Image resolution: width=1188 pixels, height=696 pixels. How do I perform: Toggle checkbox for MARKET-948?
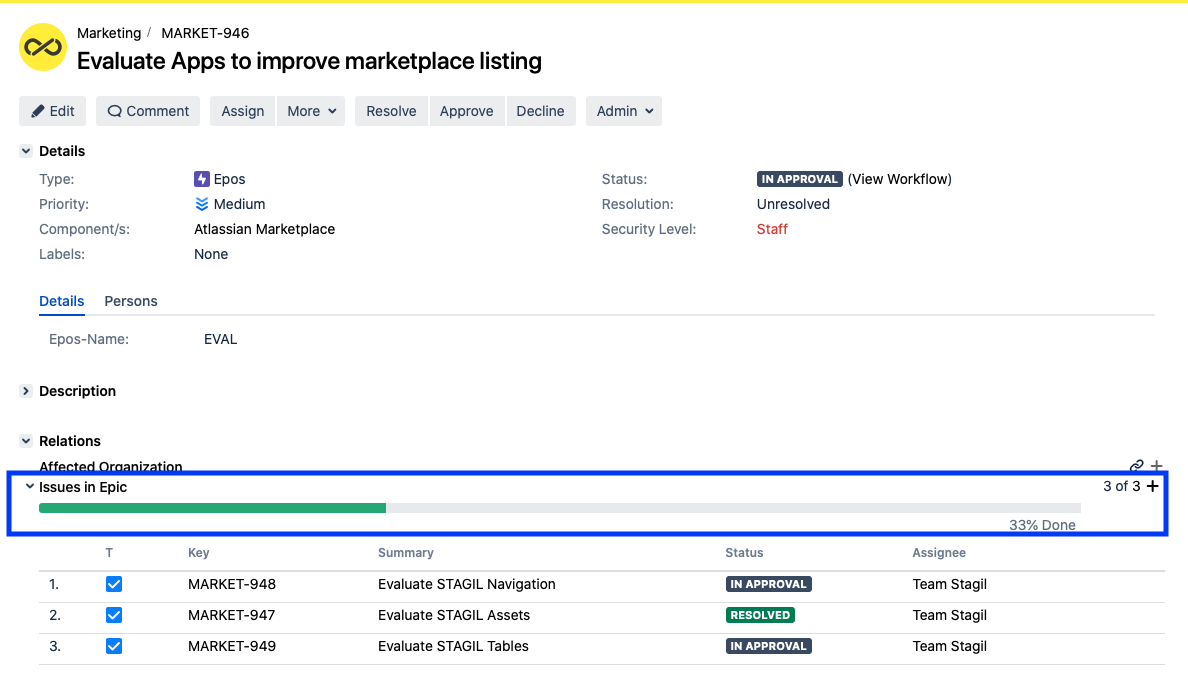[114, 585]
